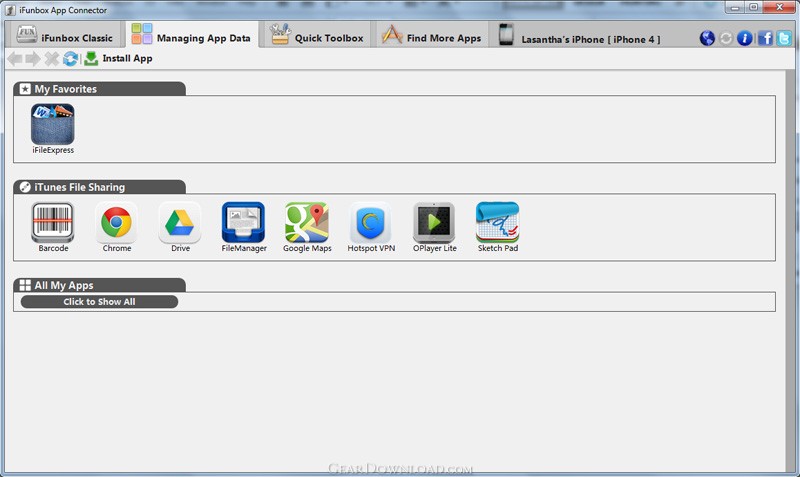
Task: Maximize the iFunbox App Connector window
Action: pyautogui.click(x=754, y=8)
